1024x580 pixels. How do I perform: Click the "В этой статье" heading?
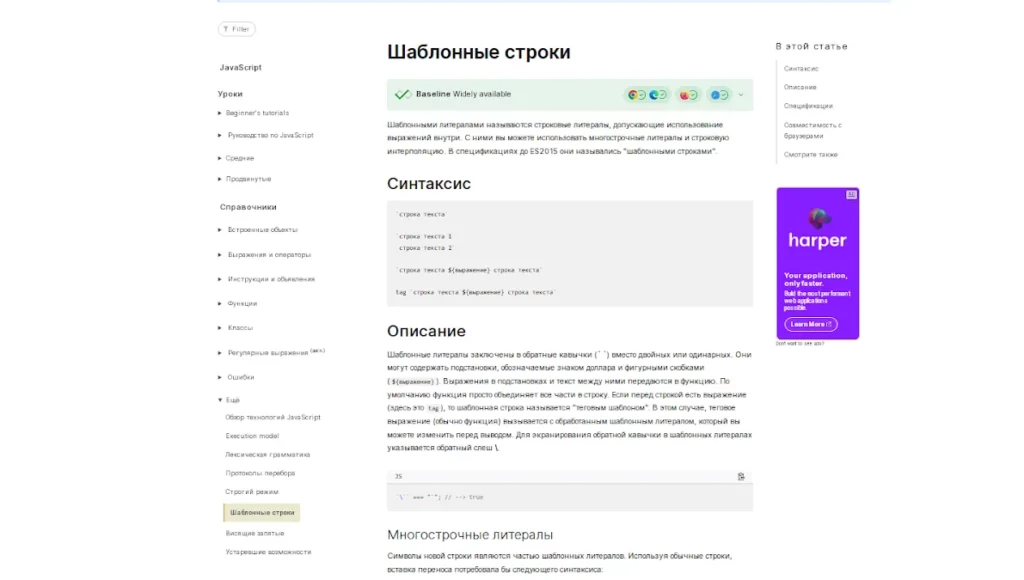coord(811,46)
